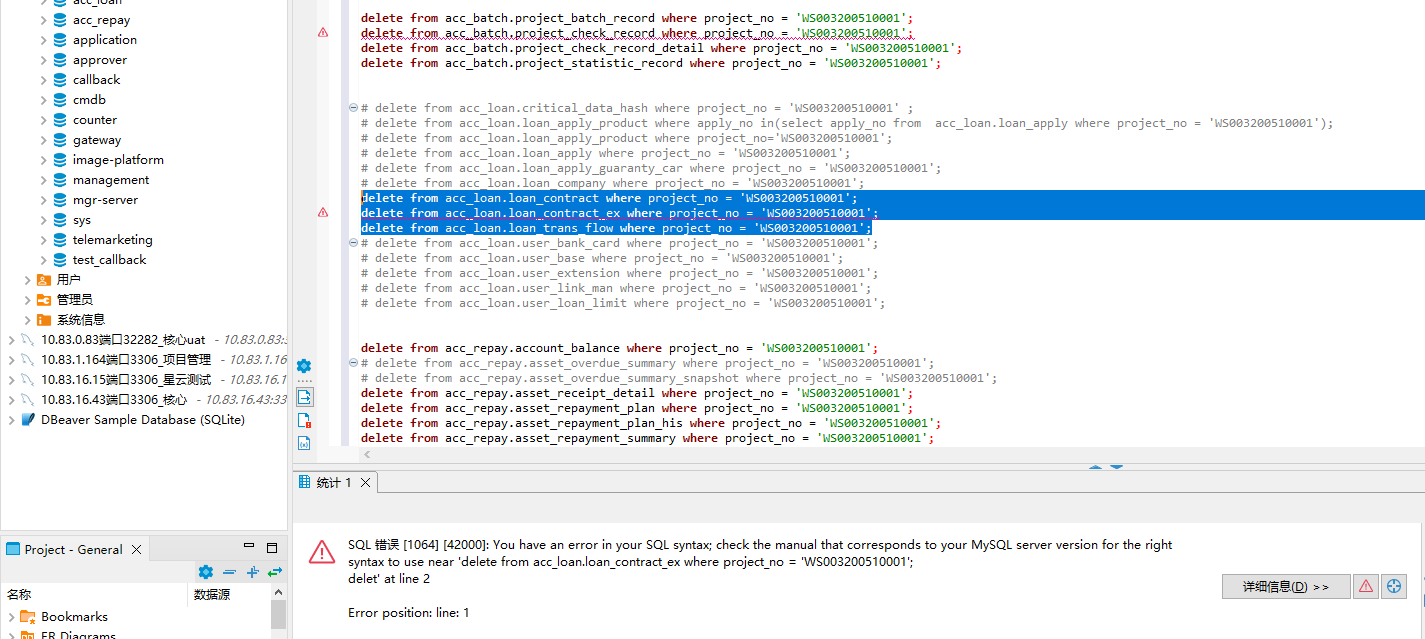Expand the acc_repay database node
The height and width of the screenshot is (639, 1425).
click(43, 20)
